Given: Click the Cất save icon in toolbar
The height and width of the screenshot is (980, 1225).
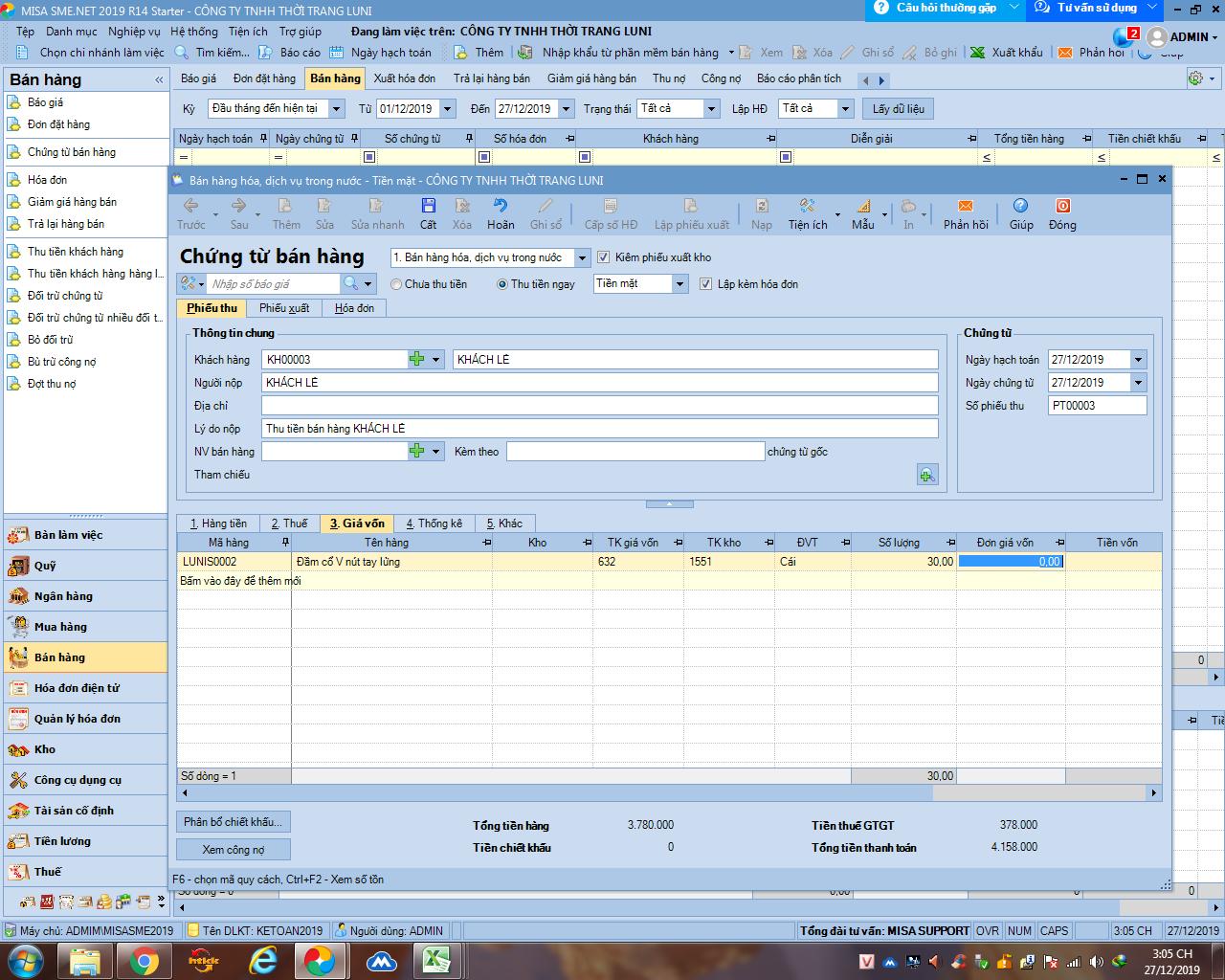Looking at the screenshot, I should coord(428,207).
